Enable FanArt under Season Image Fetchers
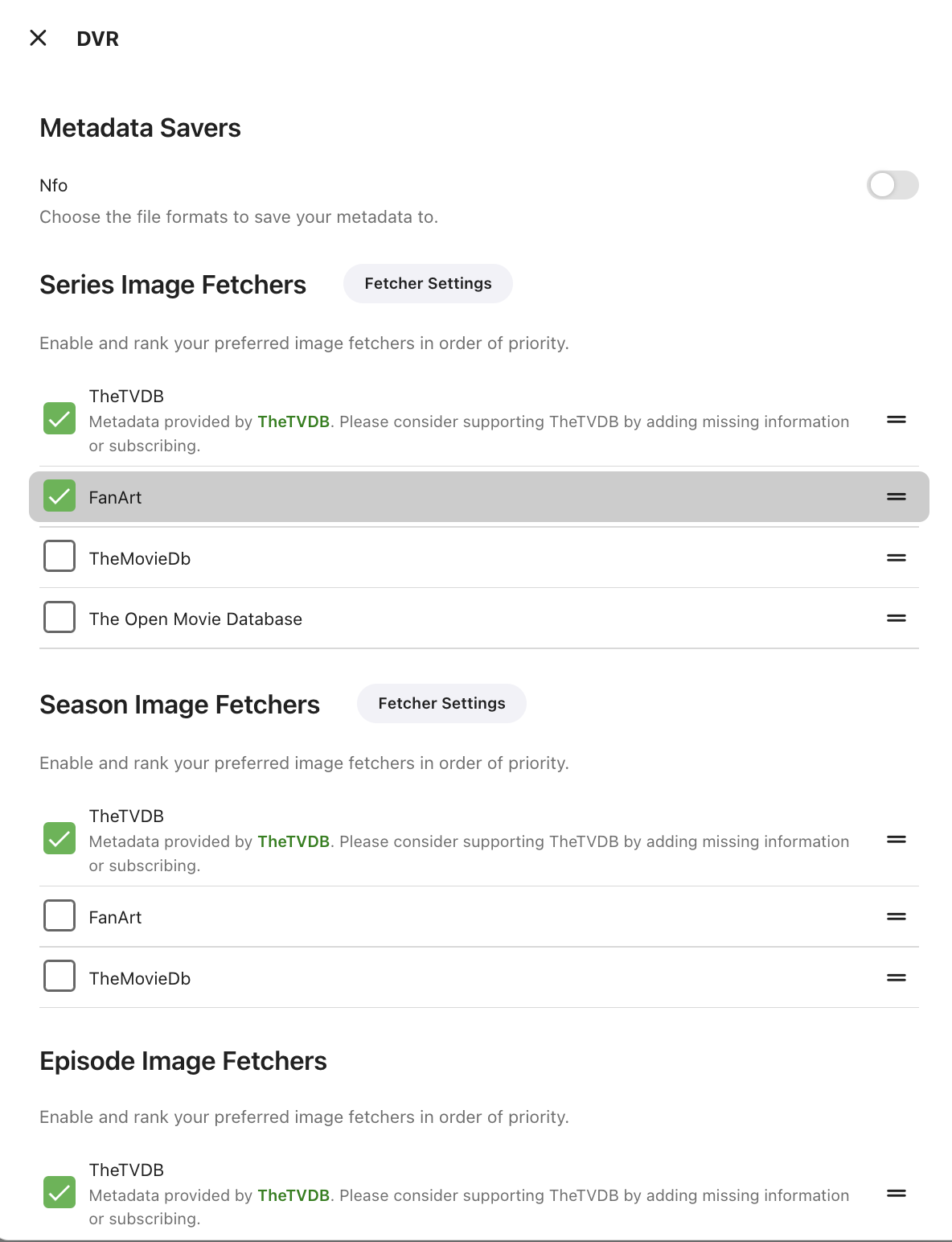Viewport: 952px width, 1242px height. click(59, 916)
